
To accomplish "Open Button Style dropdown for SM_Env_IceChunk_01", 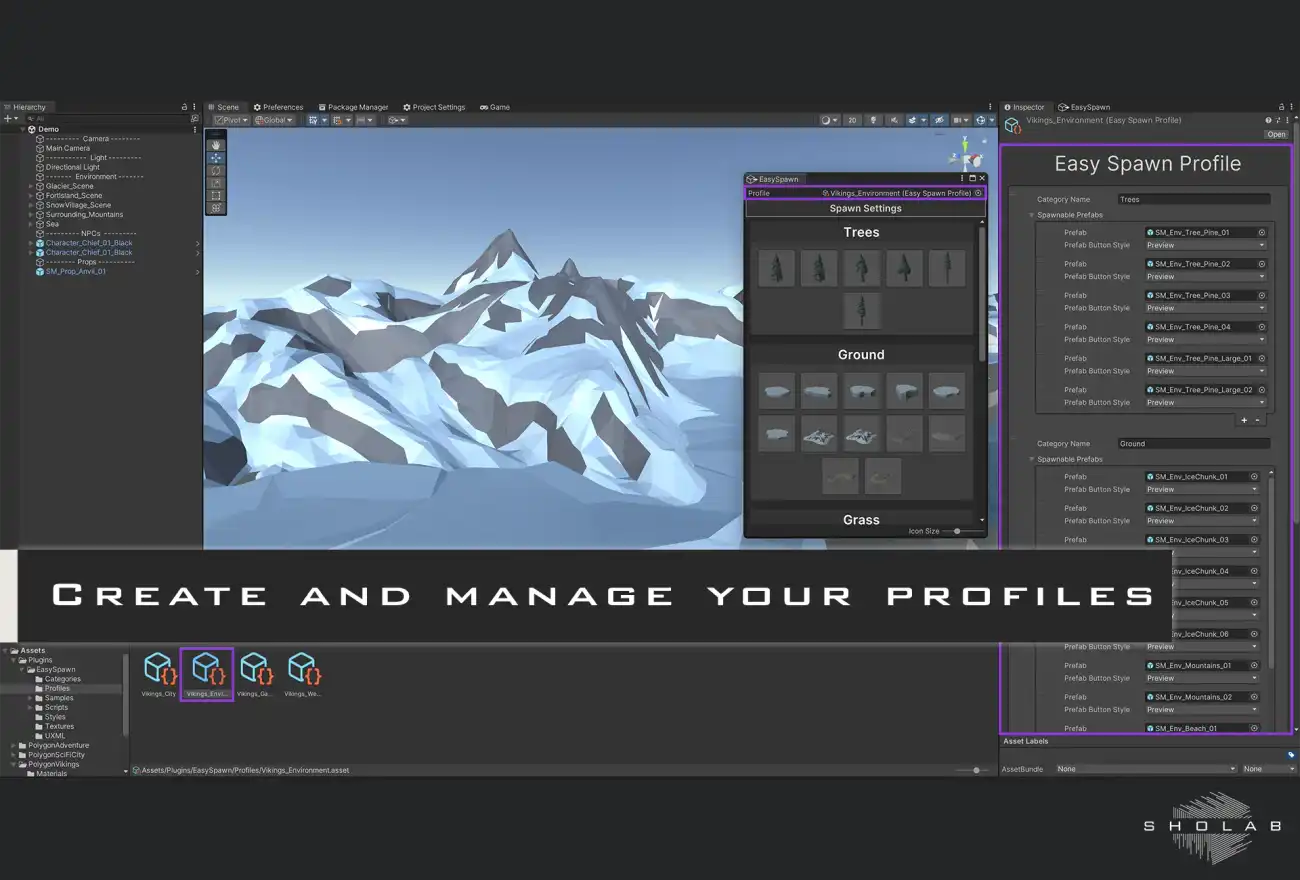I will [1202, 489].
